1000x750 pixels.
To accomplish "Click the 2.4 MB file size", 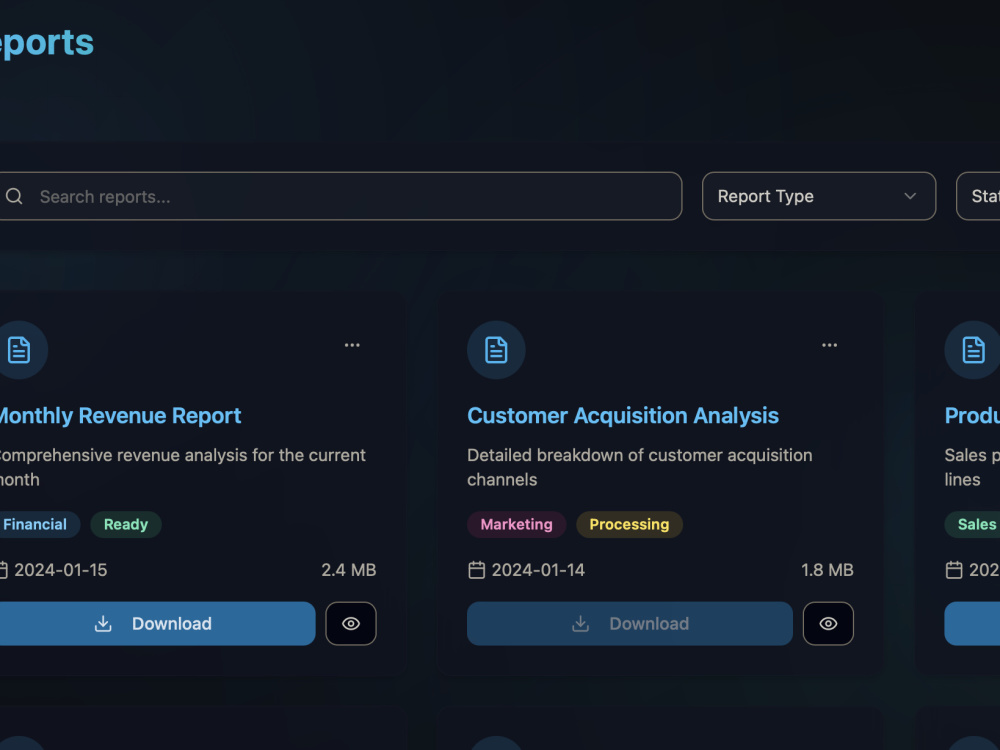I will 348,570.
